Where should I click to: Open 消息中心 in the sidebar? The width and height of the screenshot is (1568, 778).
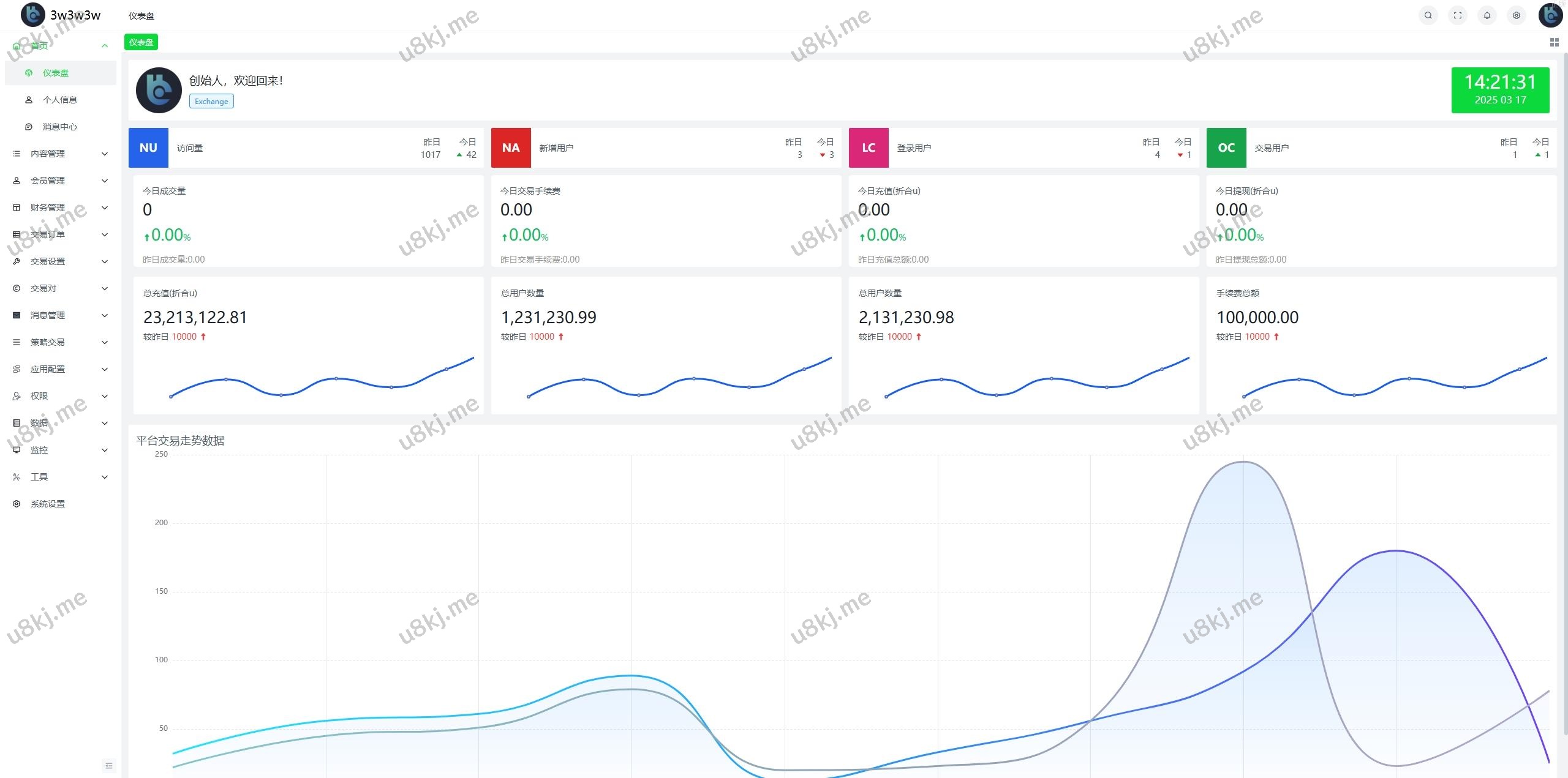[59, 127]
